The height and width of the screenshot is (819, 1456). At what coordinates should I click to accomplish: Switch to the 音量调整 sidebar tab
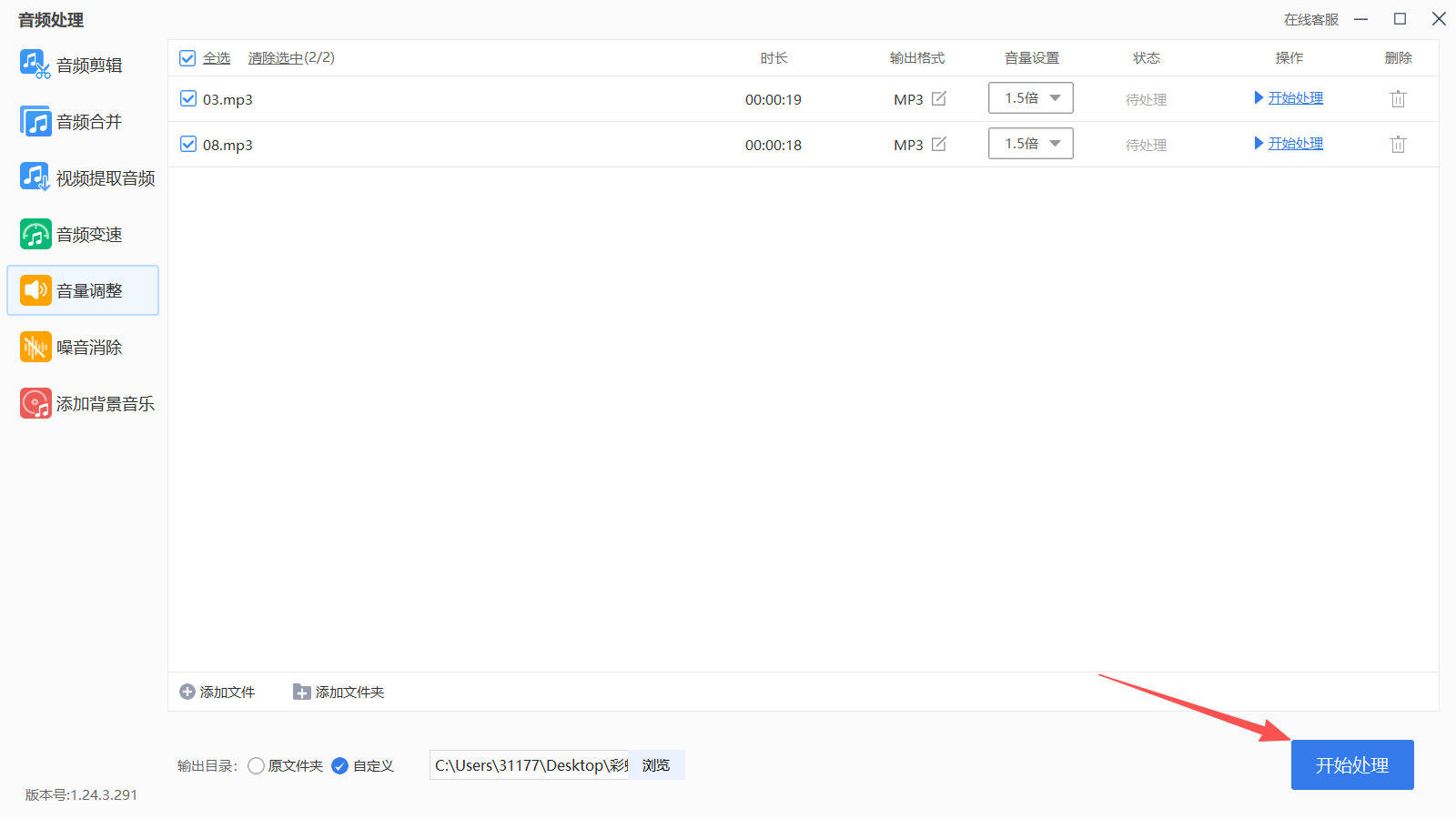point(83,290)
